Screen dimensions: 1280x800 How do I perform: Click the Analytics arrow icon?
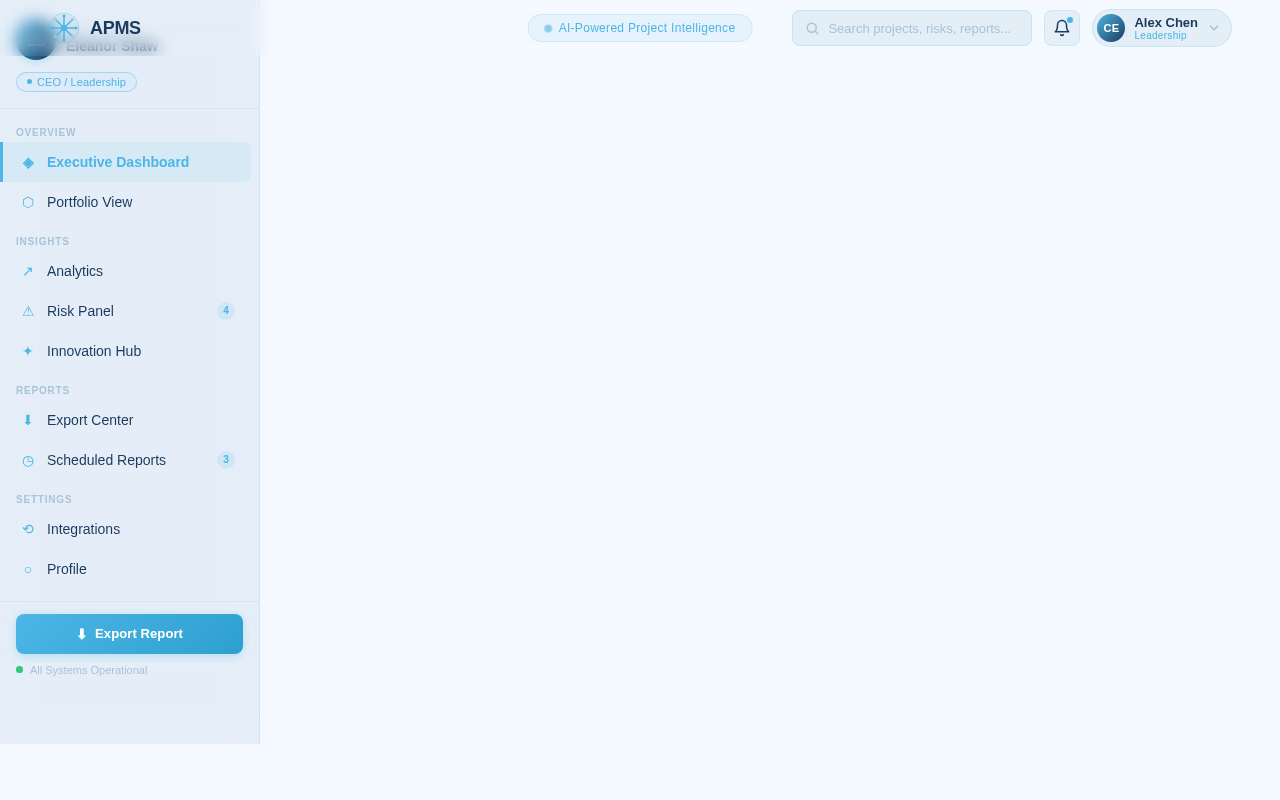(28, 271)
